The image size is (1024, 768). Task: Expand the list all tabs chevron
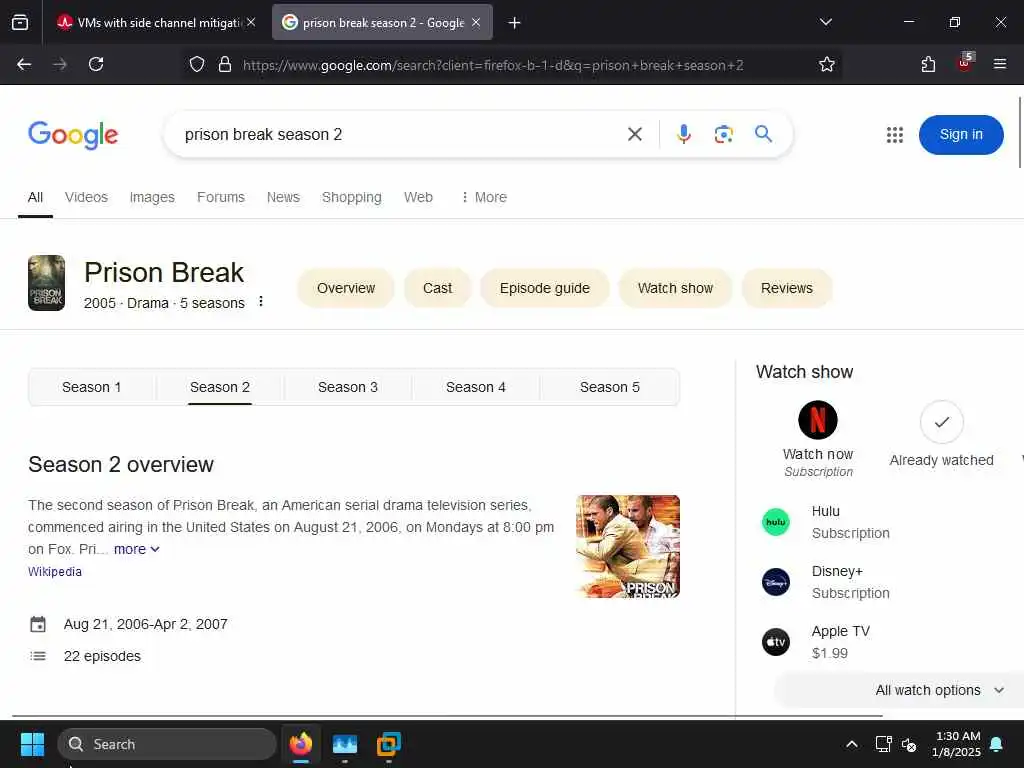[x=825, y=22]
